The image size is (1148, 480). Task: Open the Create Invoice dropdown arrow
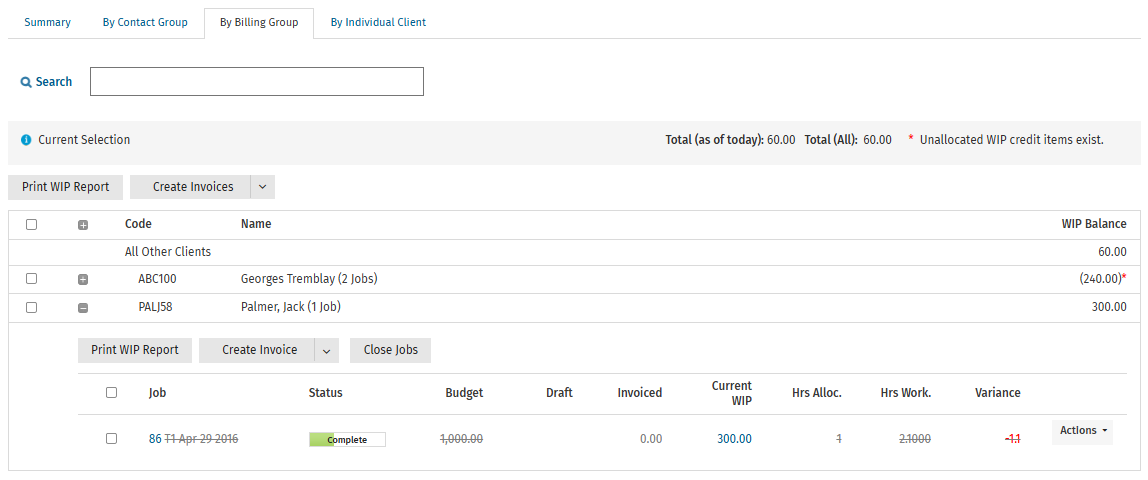pos(327,350)
